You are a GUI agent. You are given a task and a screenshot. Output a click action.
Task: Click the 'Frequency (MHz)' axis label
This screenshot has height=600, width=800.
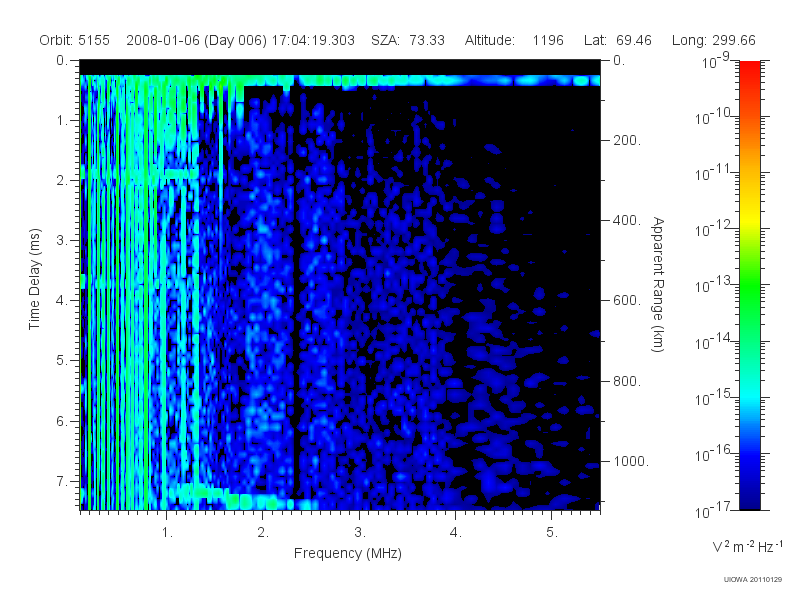click(x=347, y=553)
